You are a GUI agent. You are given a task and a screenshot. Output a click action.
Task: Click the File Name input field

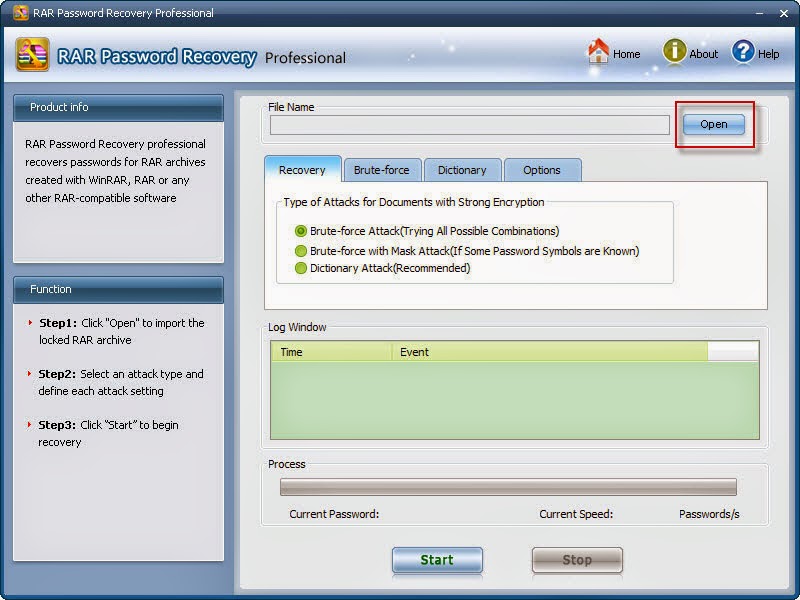(x=470, y=125)
